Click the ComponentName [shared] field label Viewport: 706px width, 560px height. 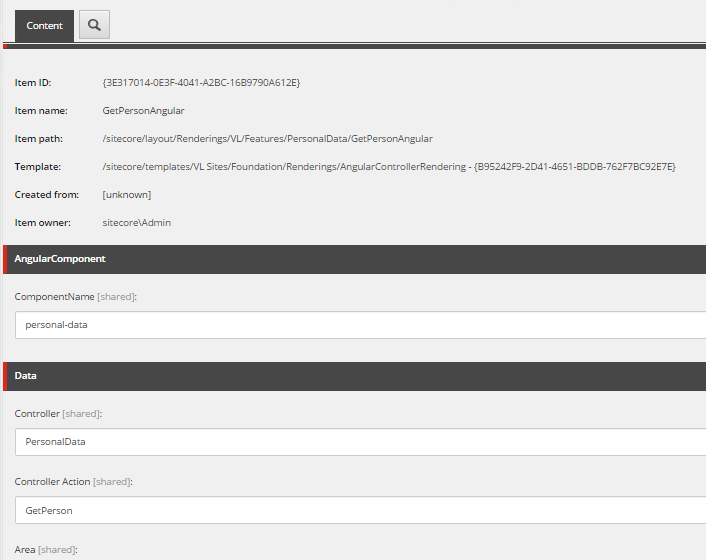(x=76, y=297)
